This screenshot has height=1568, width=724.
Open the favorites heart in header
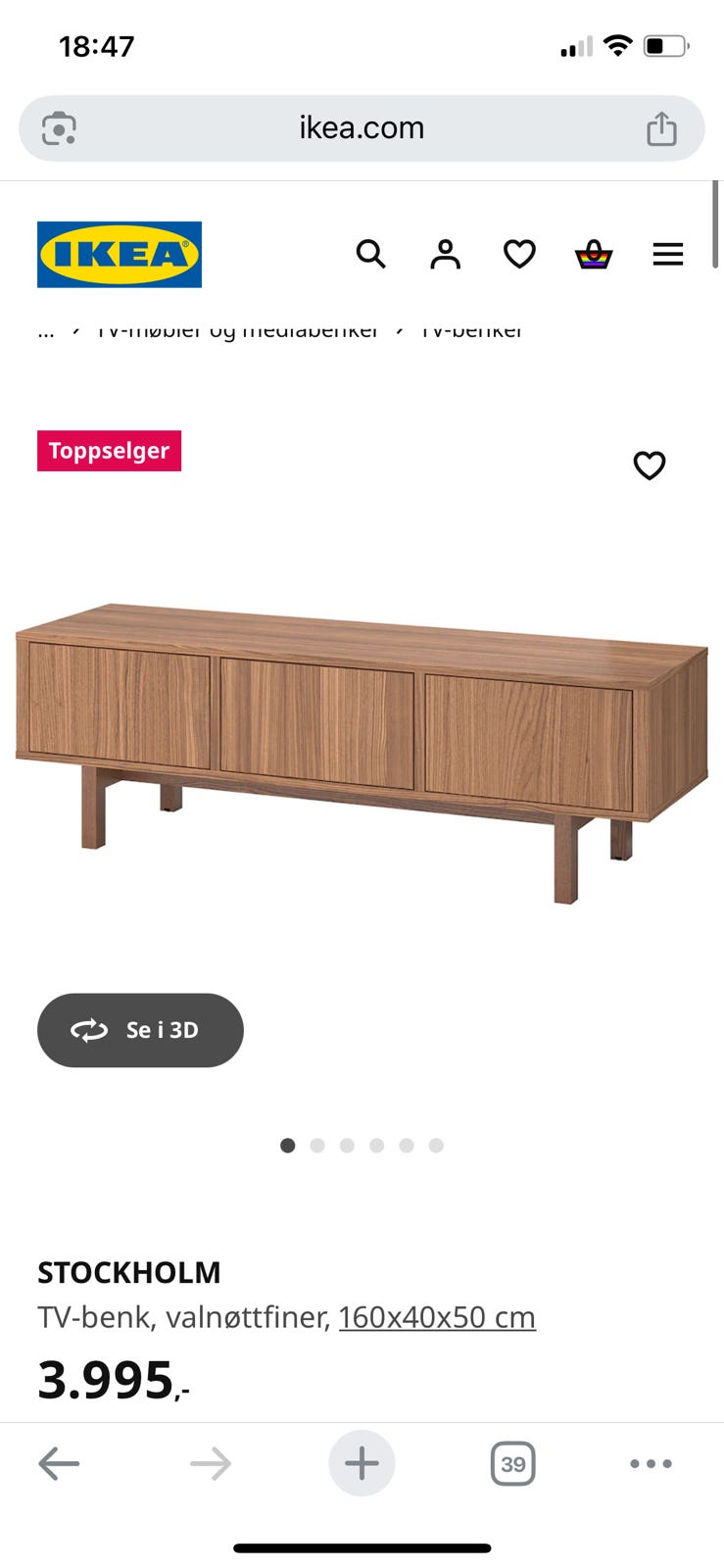point(519,254)
